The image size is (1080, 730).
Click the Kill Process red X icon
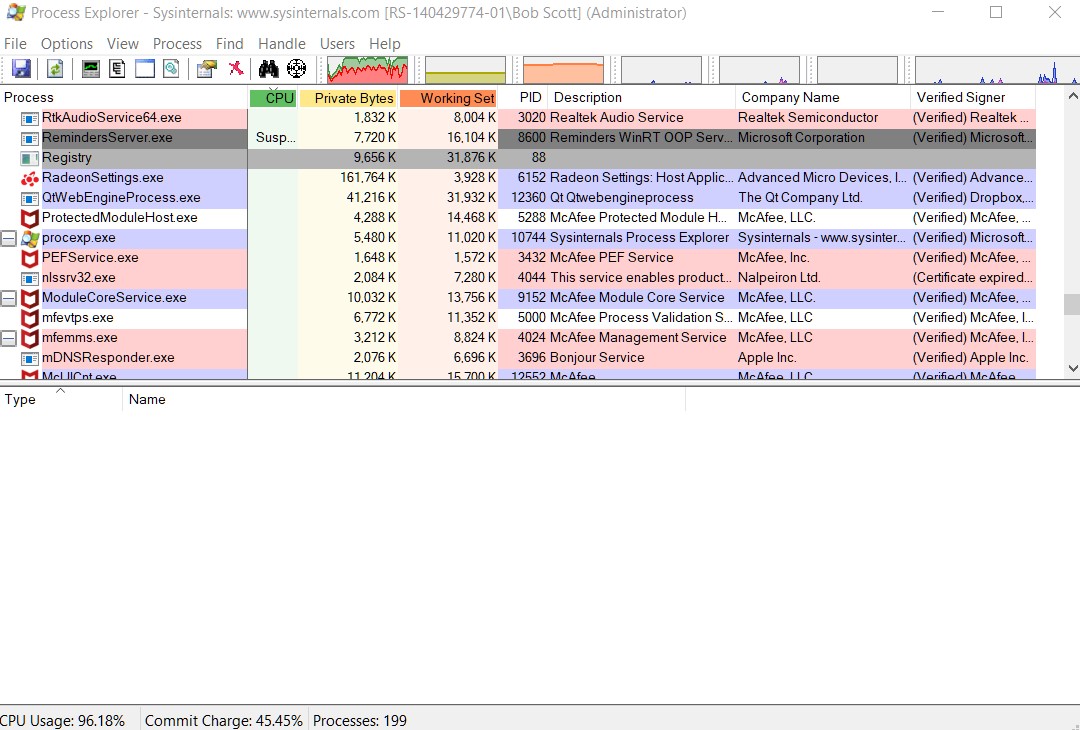click(x=236, y=69)
